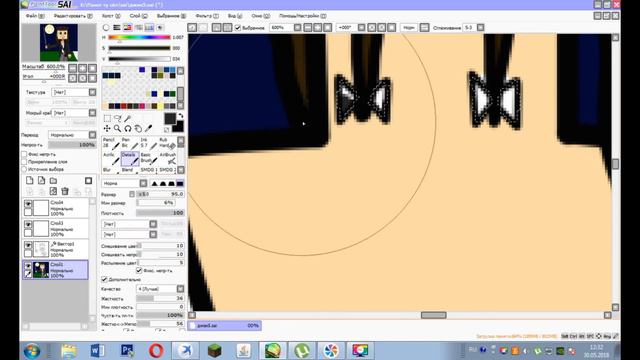Select the Hand pan tool

tap(138, 129)
